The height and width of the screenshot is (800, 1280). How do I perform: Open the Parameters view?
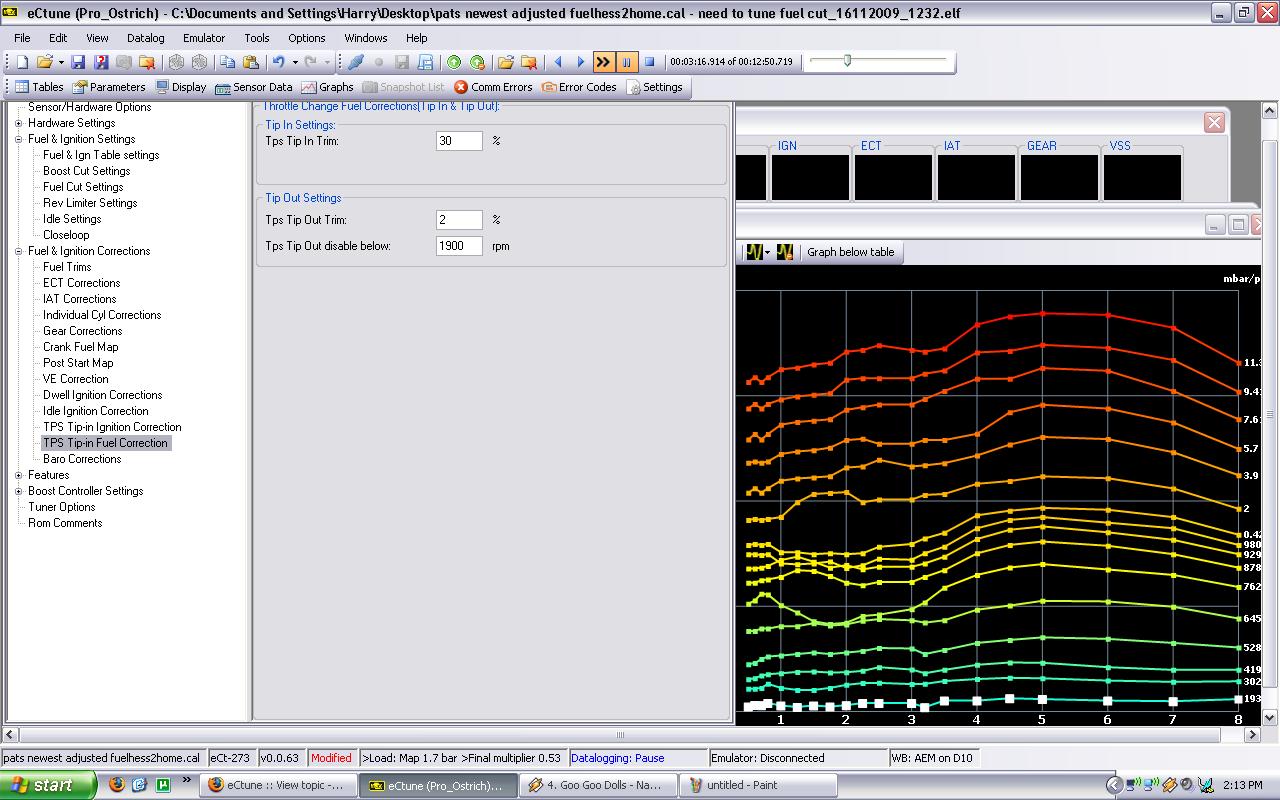click(x=110, y=87)
